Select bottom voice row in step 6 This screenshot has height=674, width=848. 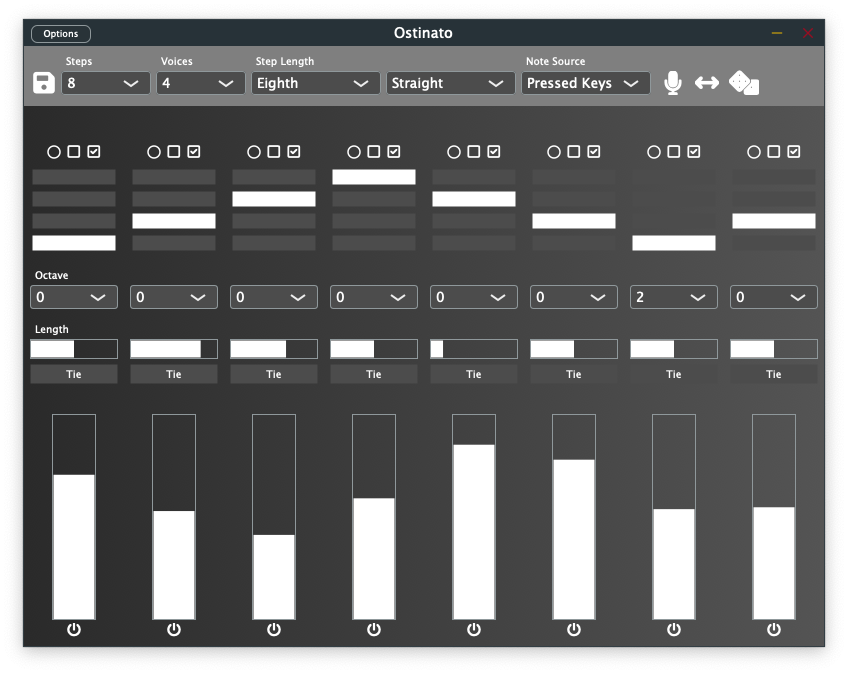point(574,243)
